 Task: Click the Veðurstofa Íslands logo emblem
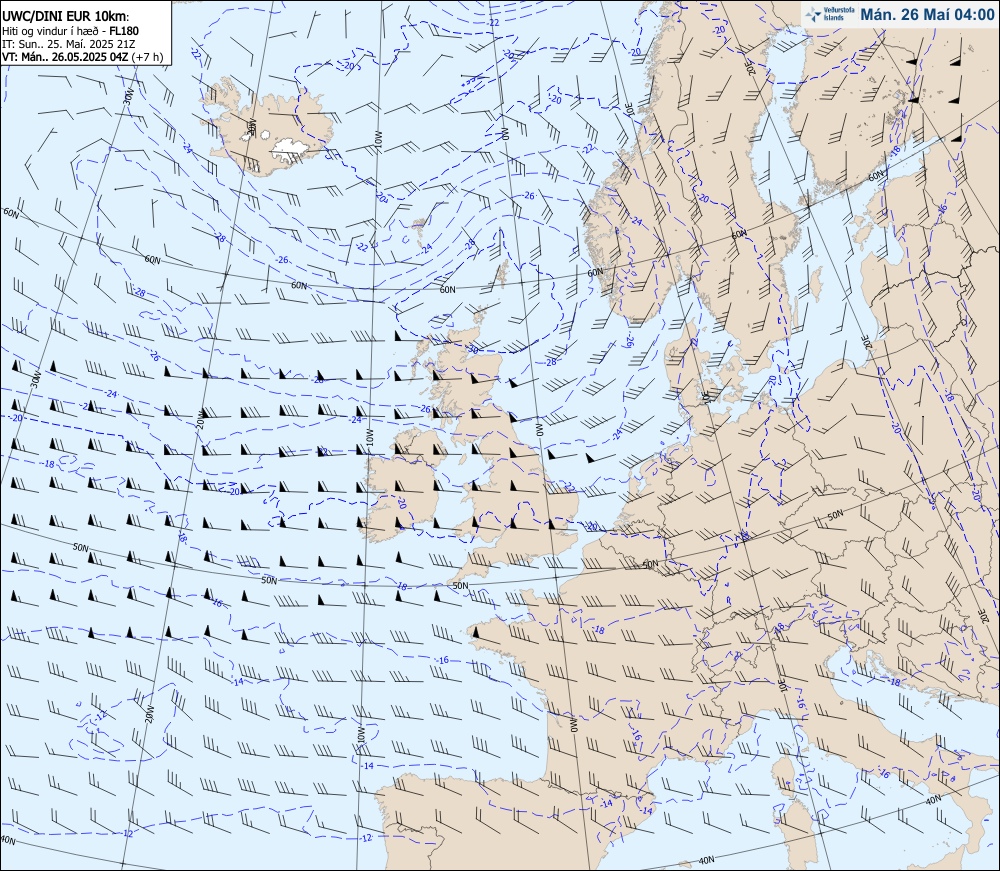pyautogui.click(x=813, y=14)
